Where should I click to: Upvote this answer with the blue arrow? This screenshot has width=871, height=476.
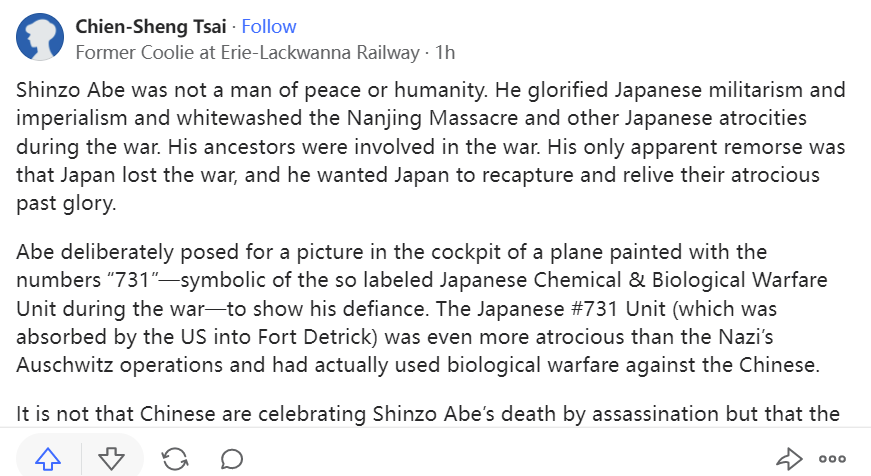48,458
